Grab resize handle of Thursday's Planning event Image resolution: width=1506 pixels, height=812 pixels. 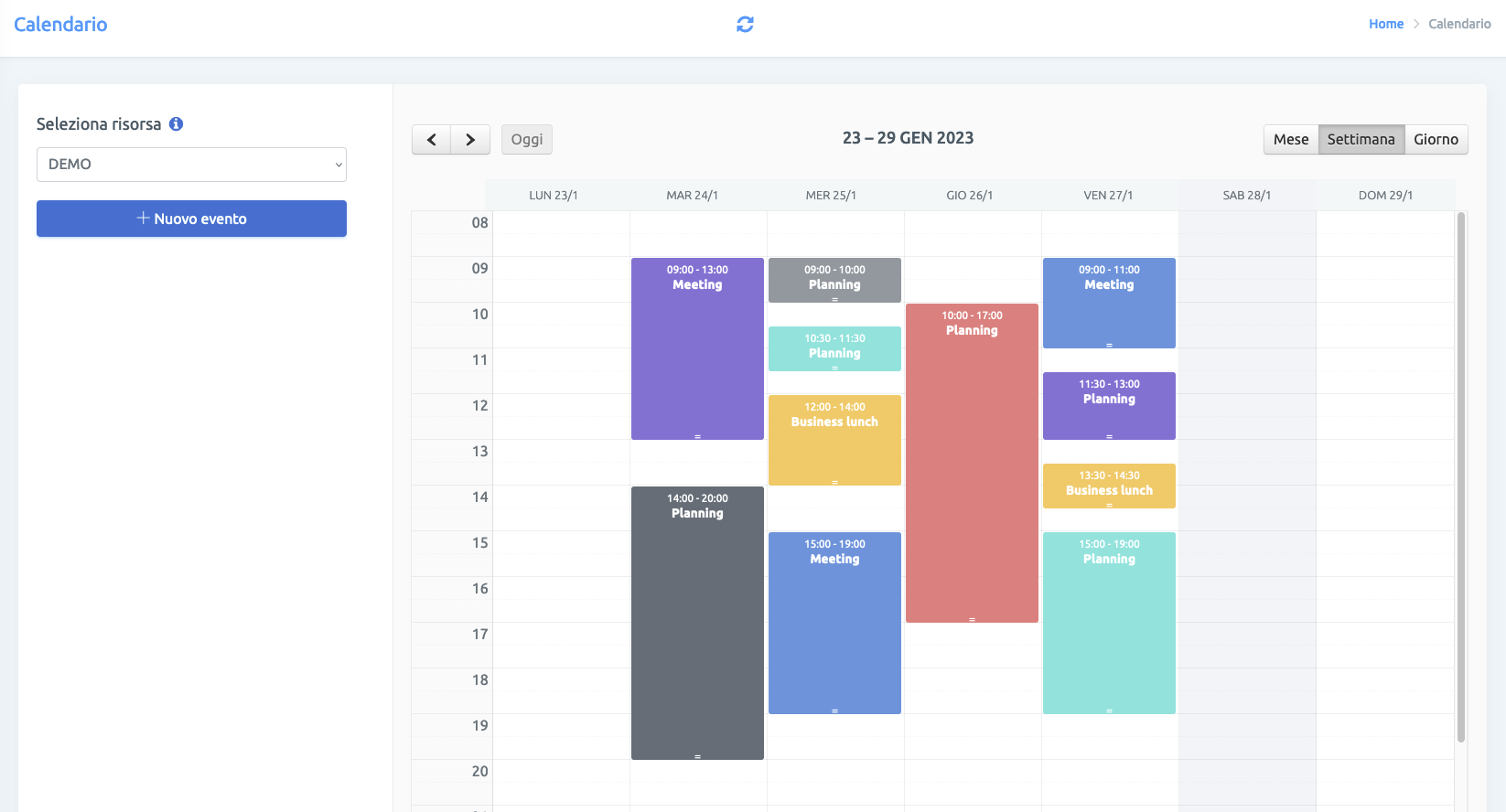(x=972, y=619)
